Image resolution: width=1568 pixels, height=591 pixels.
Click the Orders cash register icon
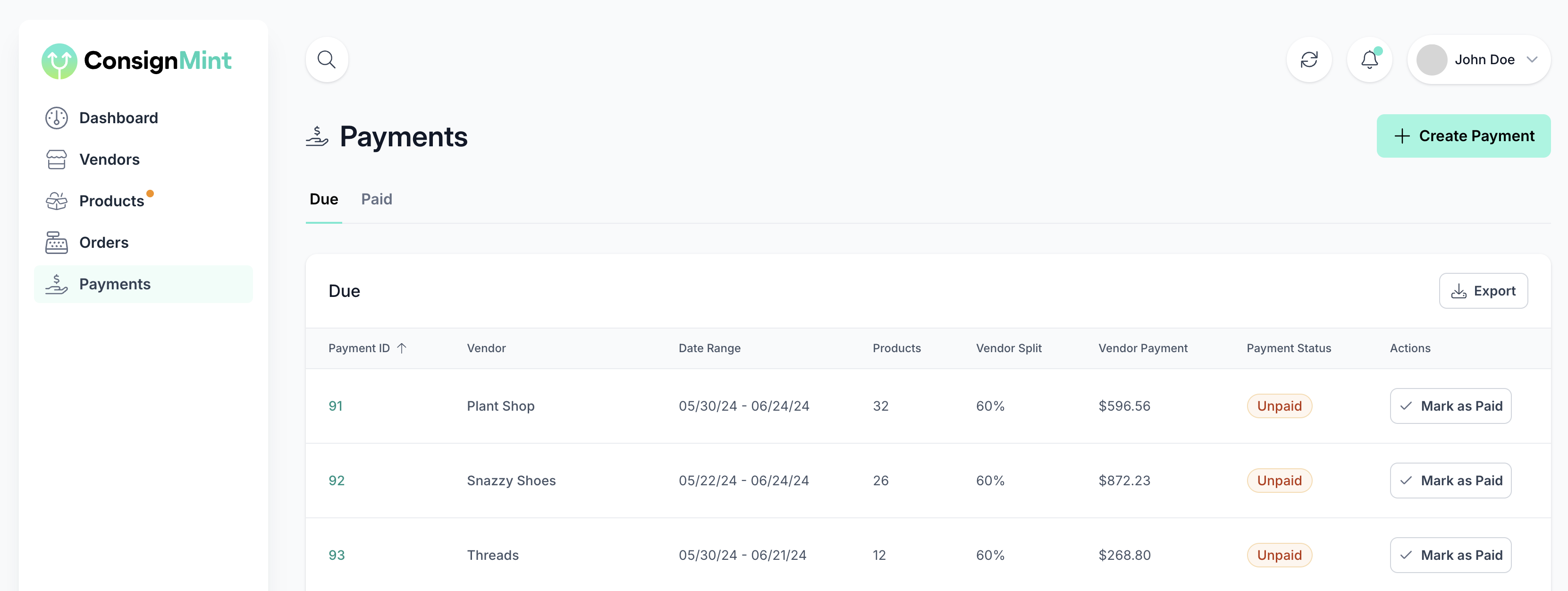[57, 242]
